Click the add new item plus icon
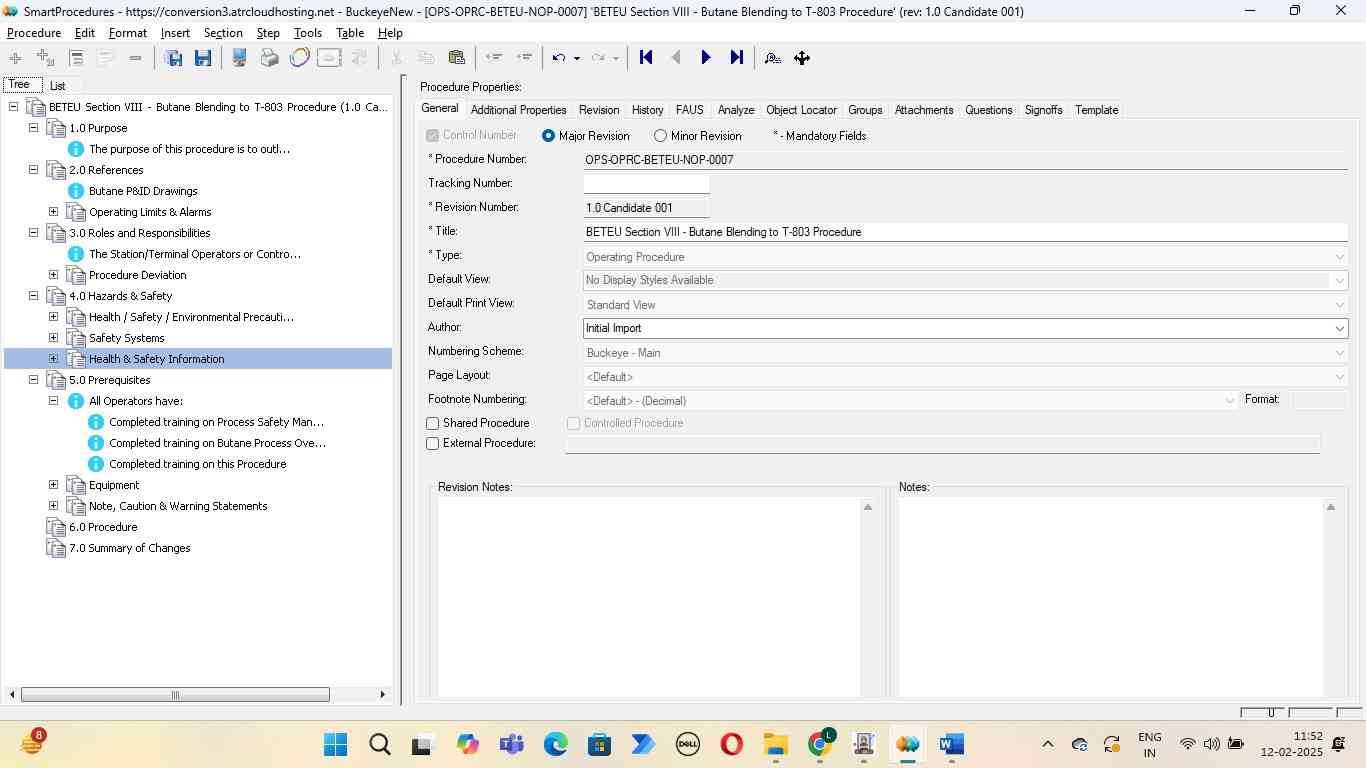The image size is (1366, 768). pyautogui.click(x=15, y=58)
